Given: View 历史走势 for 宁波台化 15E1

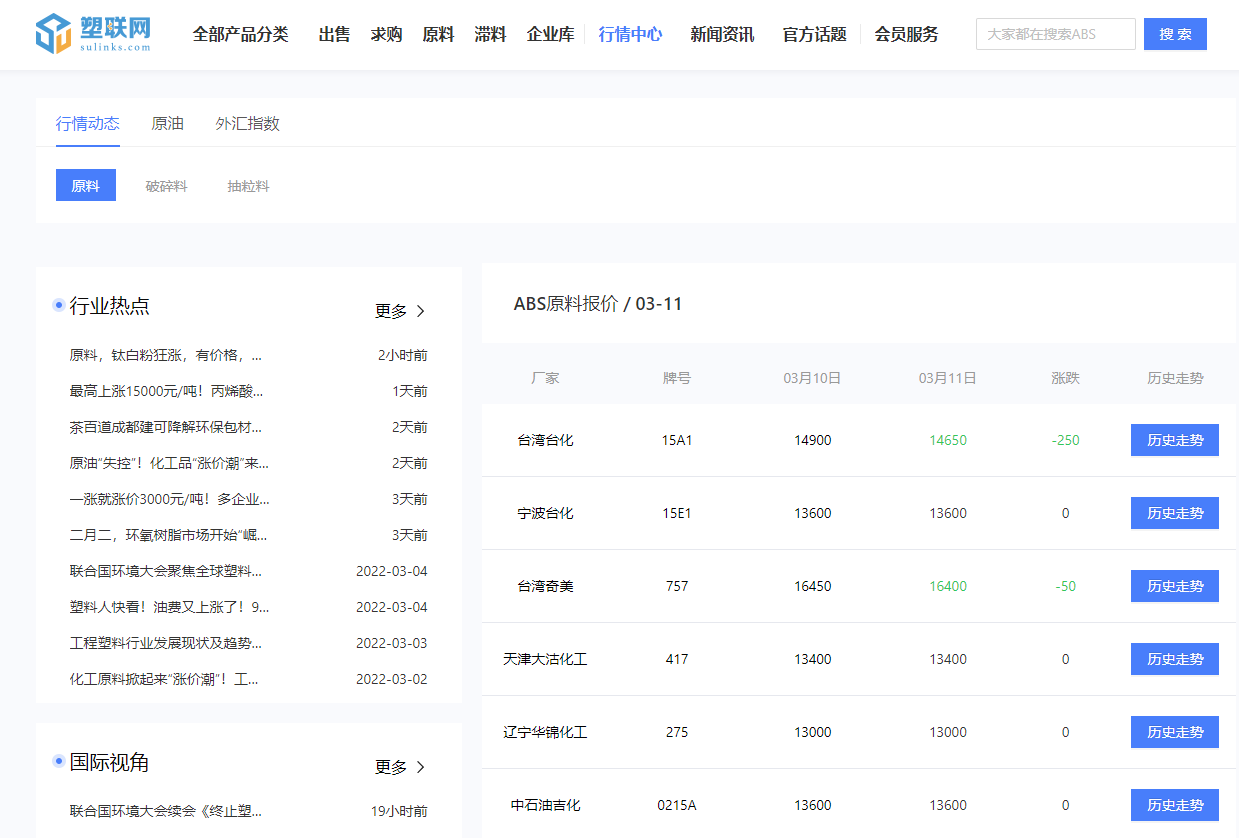Looking at the screenshot, I should pos(1175,513).
